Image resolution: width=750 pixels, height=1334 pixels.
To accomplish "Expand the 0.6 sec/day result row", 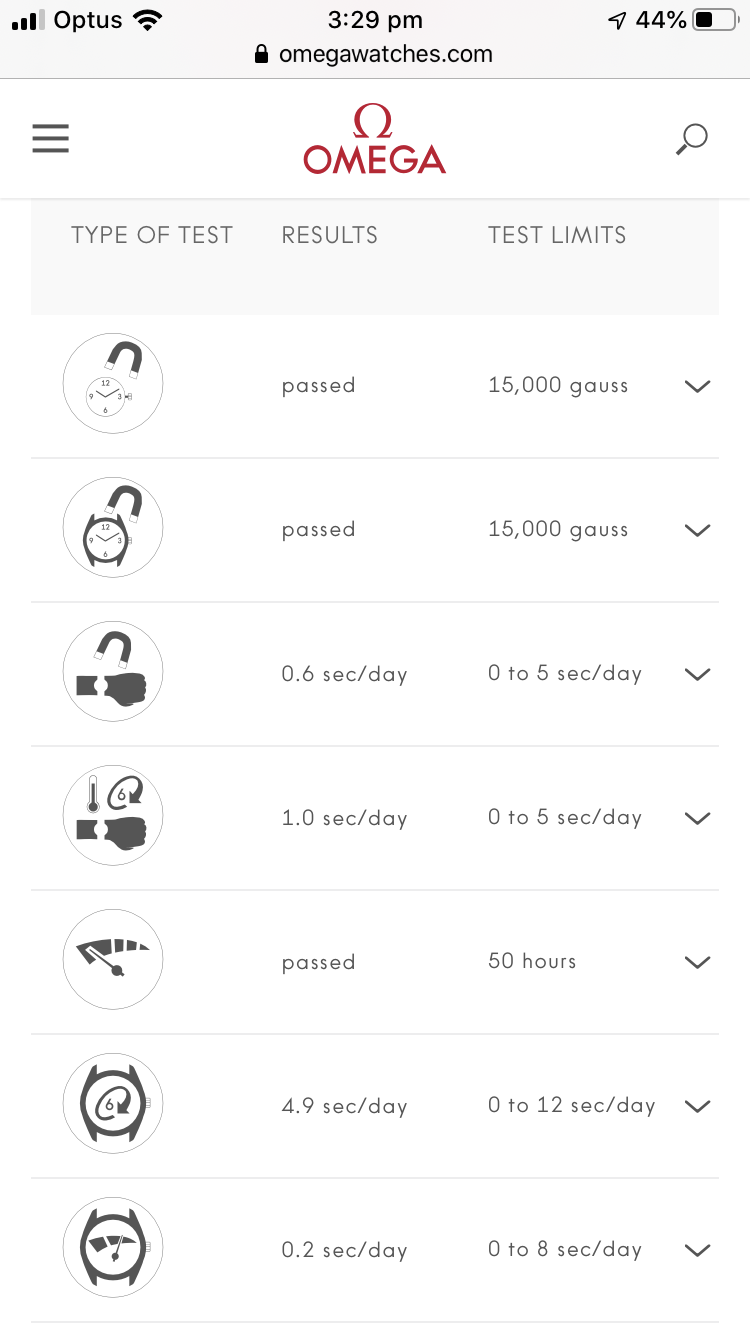I will tap(696, 674).
